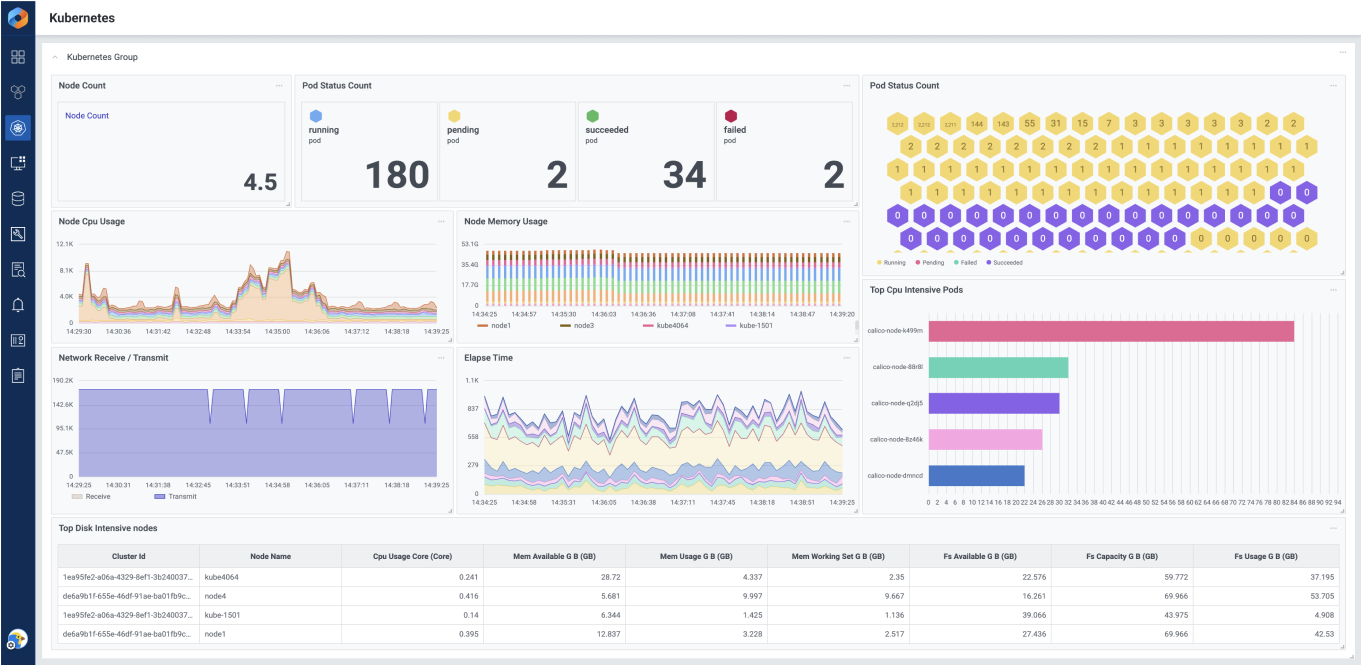Click the hexagon showing 144
The height and width of the screenshot is (665, 1361).
tap(976, 124)
